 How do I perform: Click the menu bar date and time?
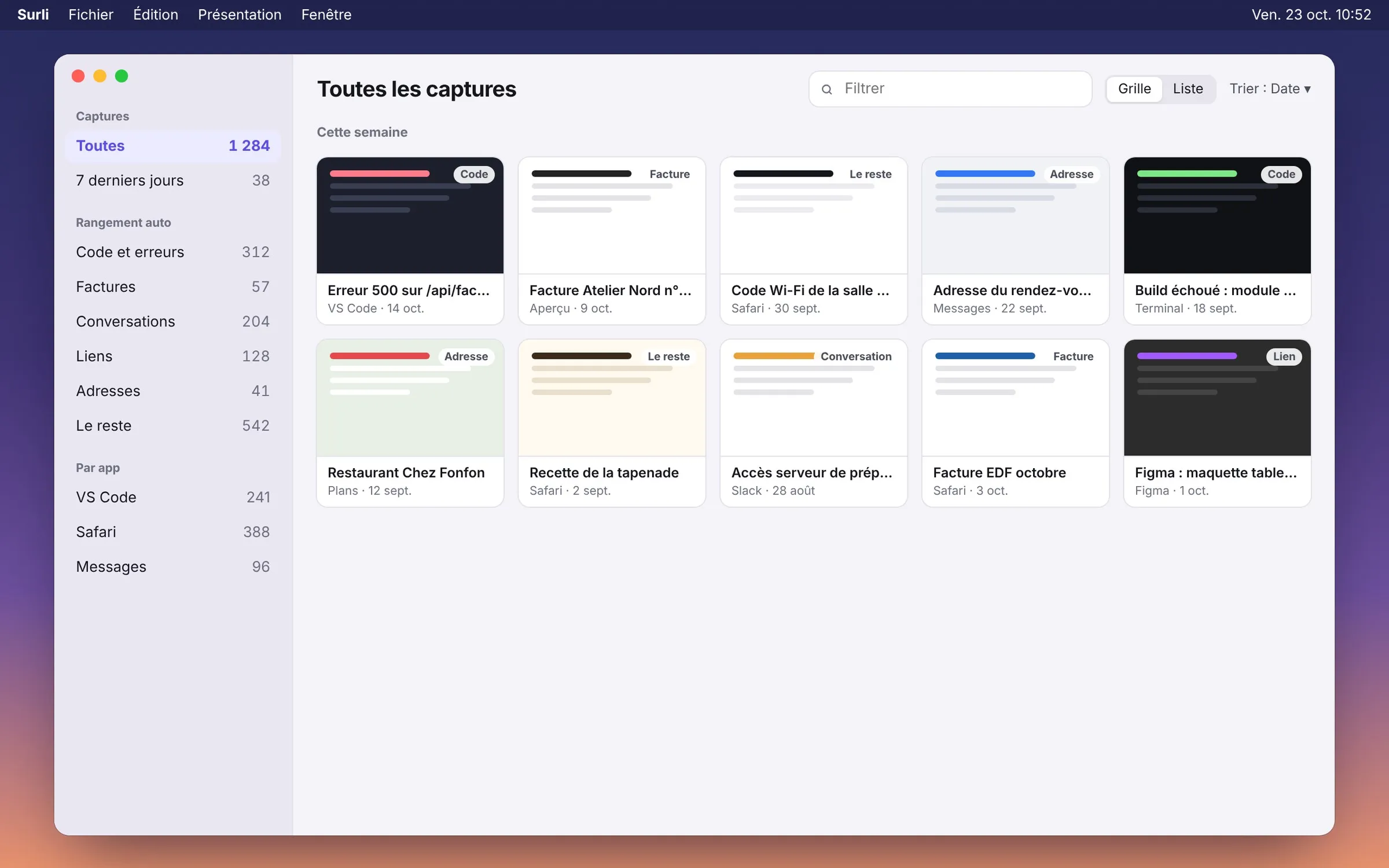[x=1311, y=14]
